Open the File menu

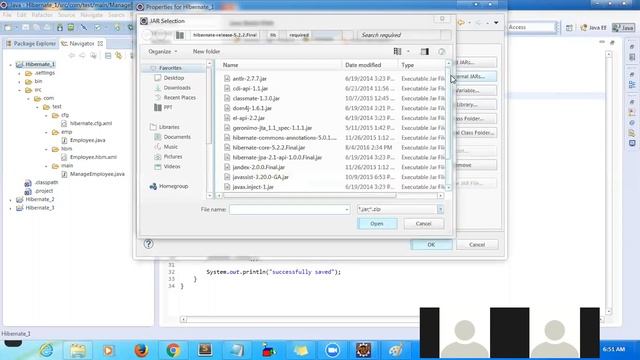(x=7, y=15)
